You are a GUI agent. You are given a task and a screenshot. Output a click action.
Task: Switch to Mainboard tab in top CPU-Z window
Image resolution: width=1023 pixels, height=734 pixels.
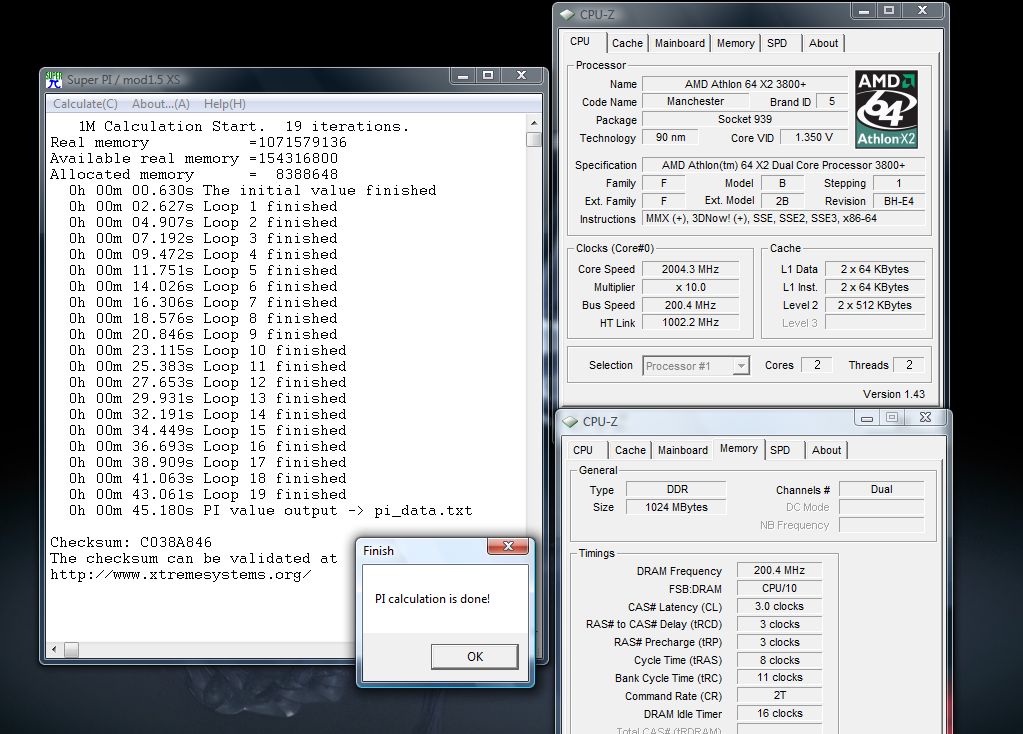[x=680, y=43]
